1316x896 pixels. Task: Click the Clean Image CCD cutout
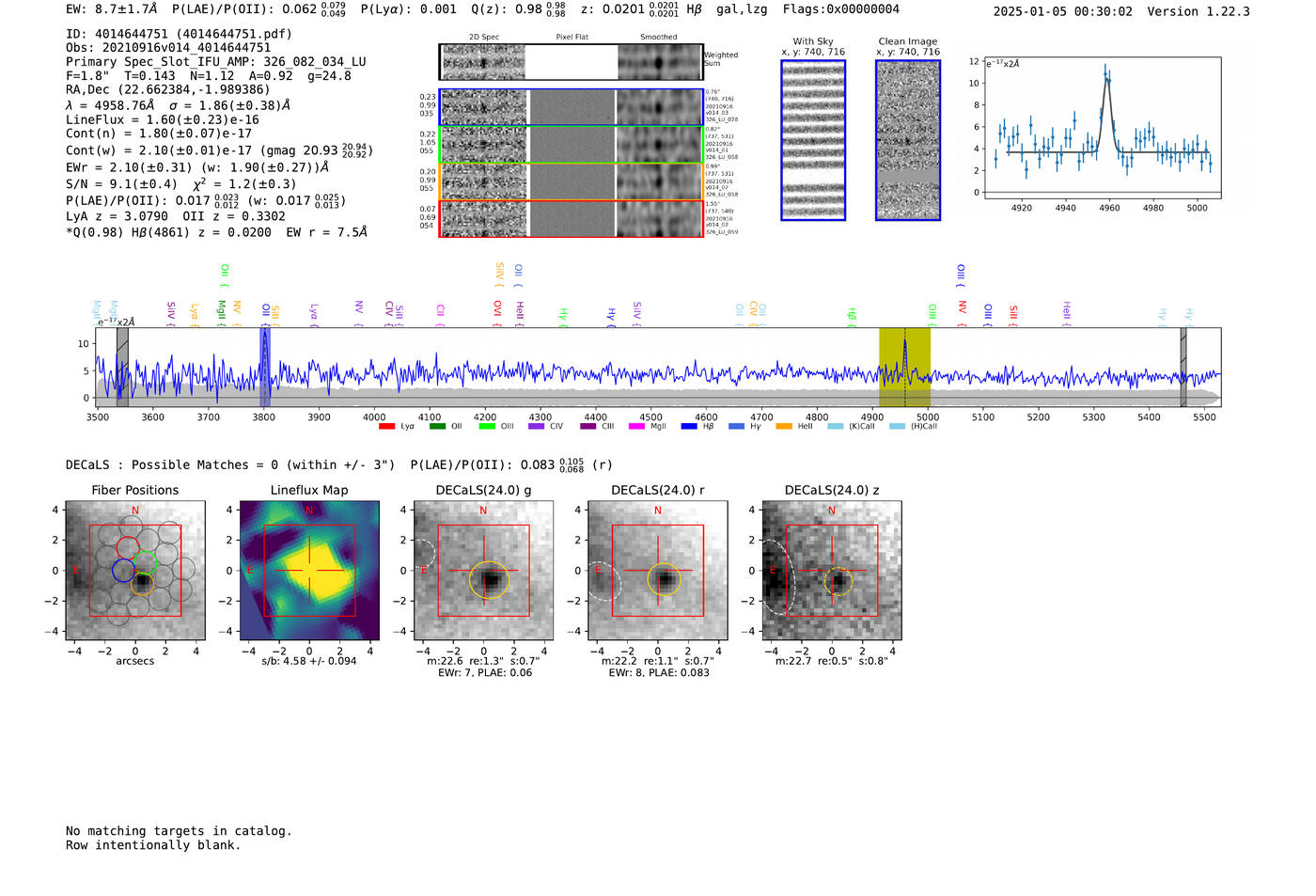tap(908, 140)
